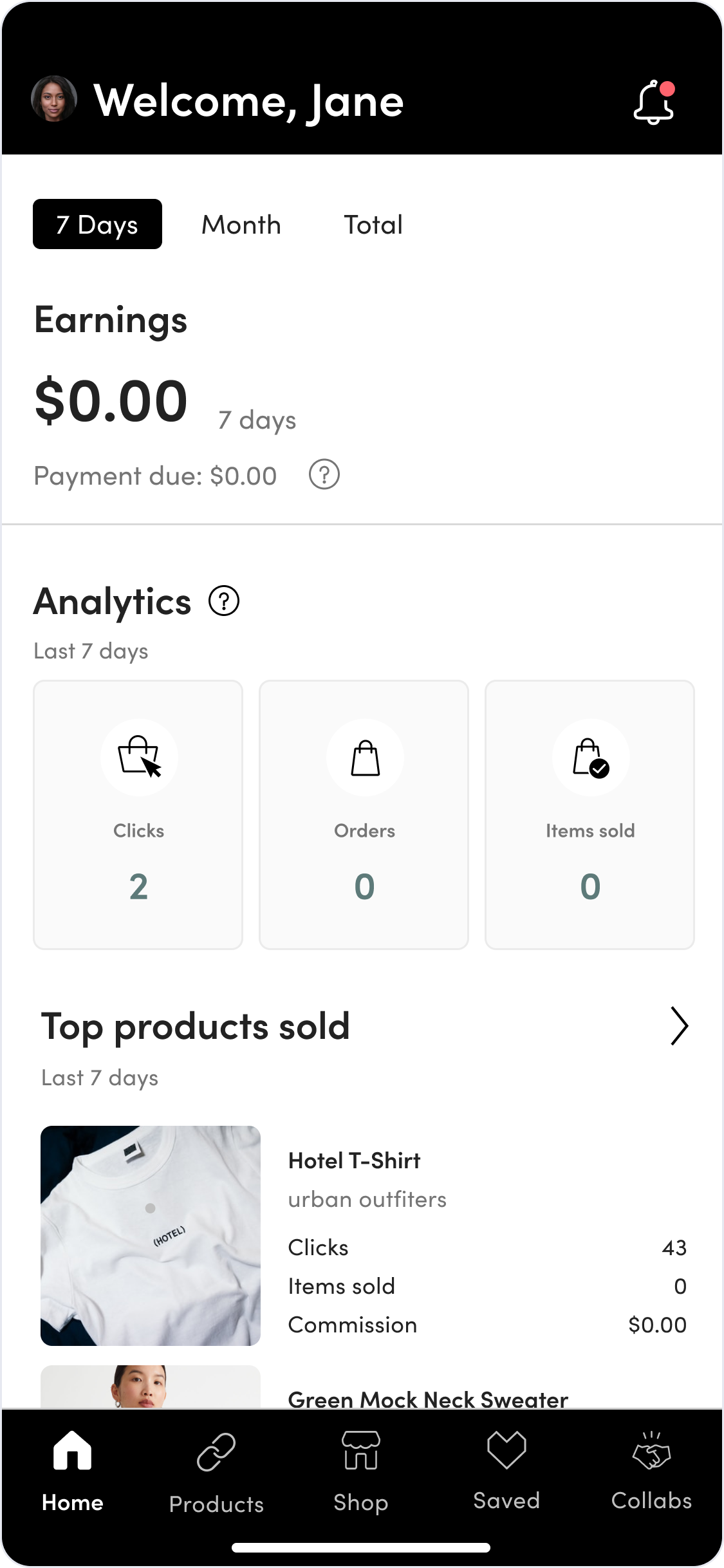The height and width of the screenshot is (1568, 724).
Task: Open the Payment due help icon
Action: 324,474
